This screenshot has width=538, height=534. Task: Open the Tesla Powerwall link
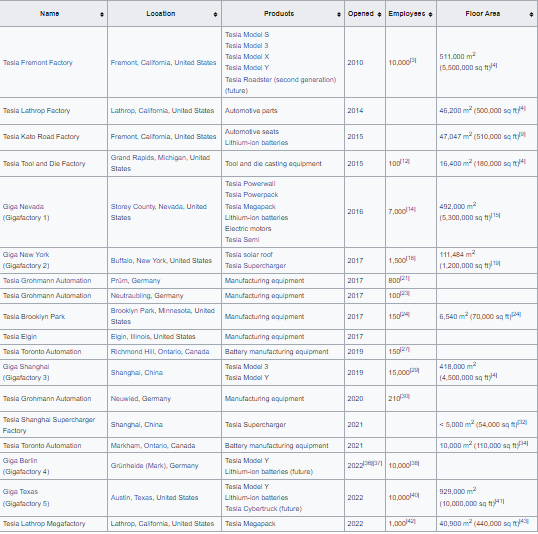(x=250, y=184)
